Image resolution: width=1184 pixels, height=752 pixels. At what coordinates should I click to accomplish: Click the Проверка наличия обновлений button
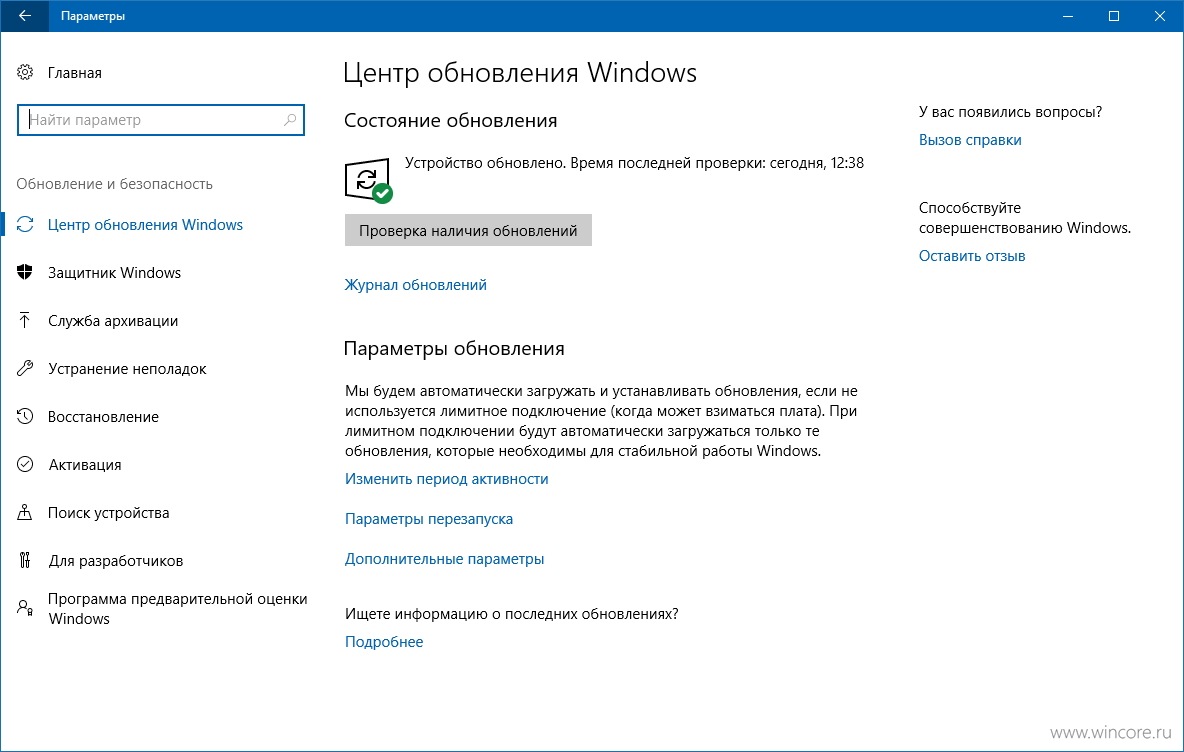click(x=468, y=230)
